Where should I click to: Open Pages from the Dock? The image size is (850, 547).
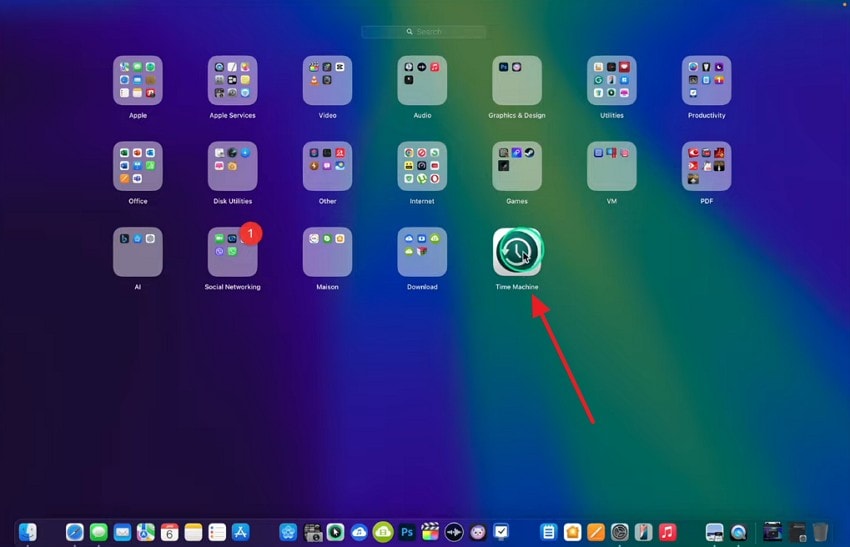(x=596, y=532)
